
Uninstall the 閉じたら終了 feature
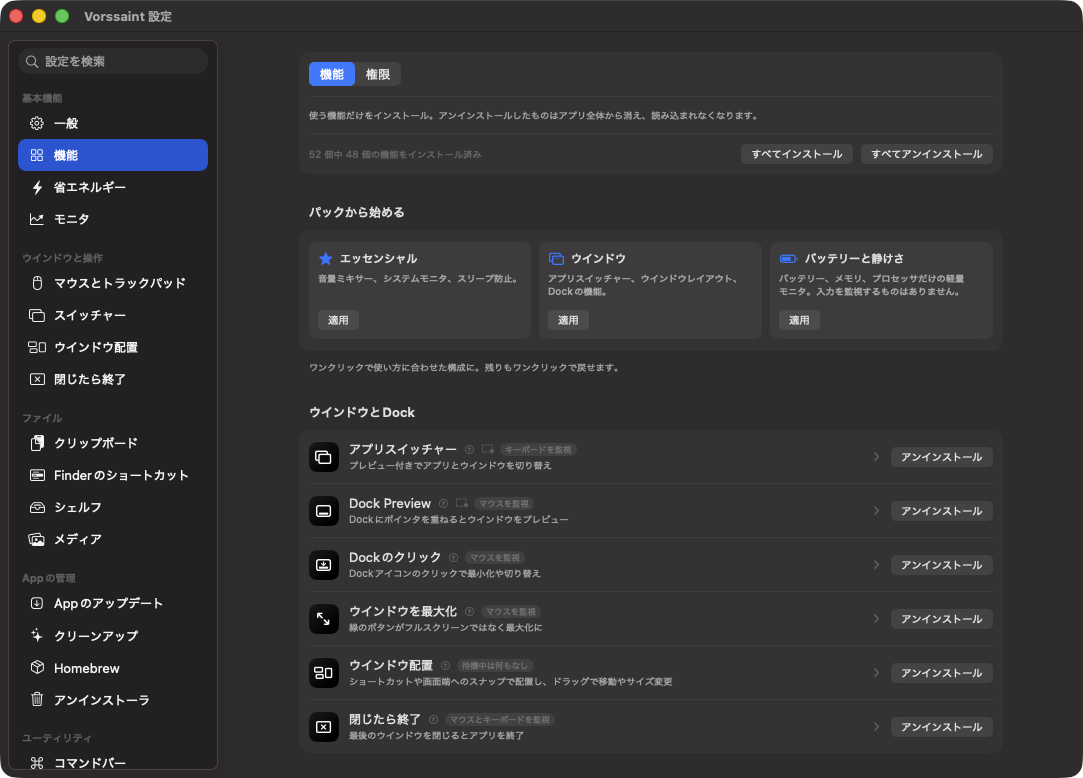point(941,727)
